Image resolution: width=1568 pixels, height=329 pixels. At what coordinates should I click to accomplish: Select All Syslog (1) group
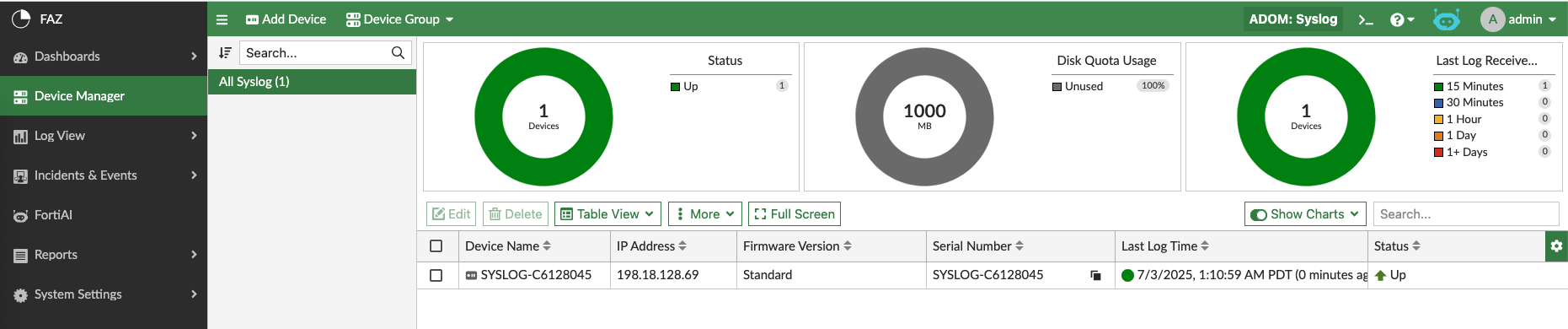pos(312,82)
